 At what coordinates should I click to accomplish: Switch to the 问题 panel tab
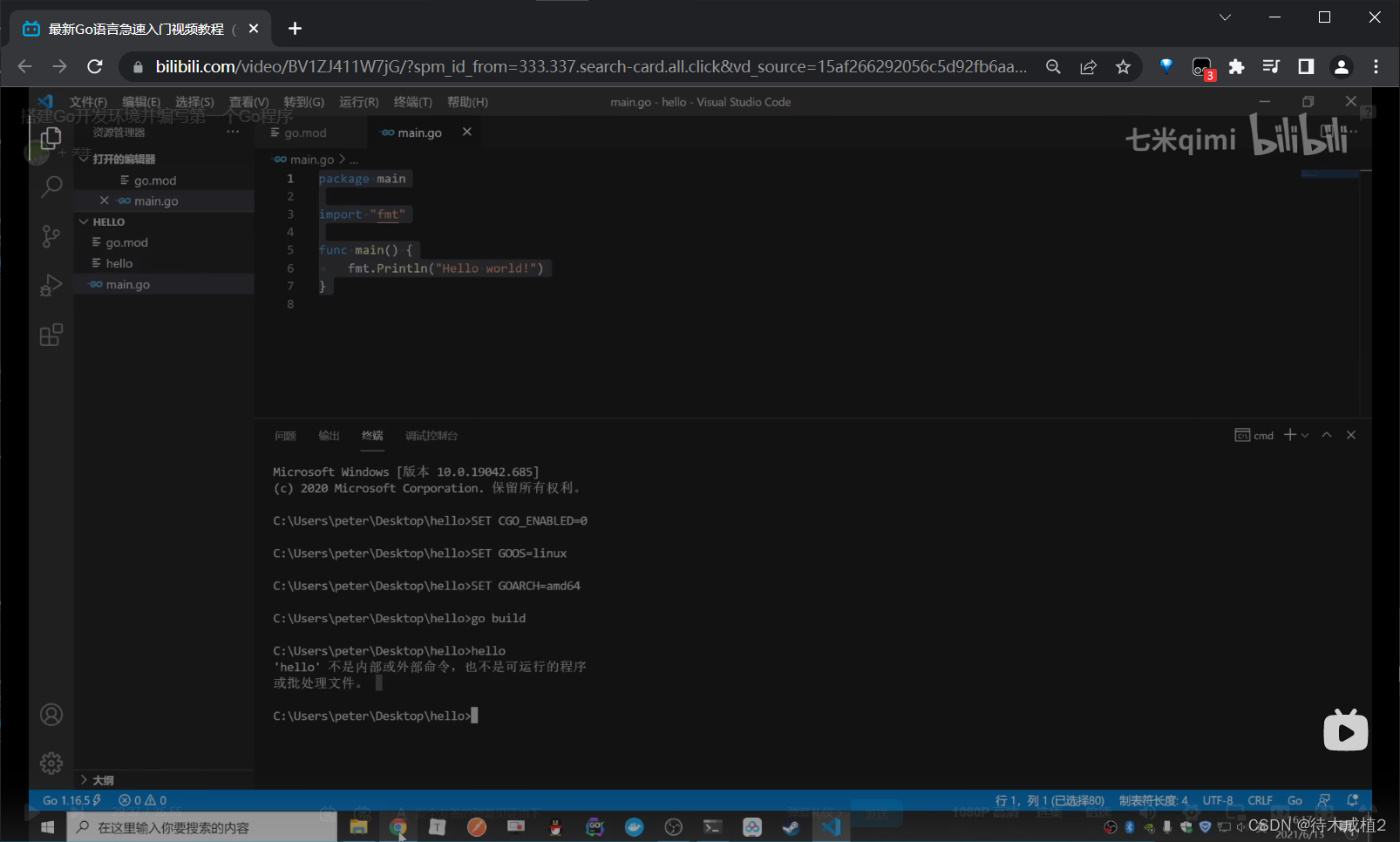pos(285,436)
